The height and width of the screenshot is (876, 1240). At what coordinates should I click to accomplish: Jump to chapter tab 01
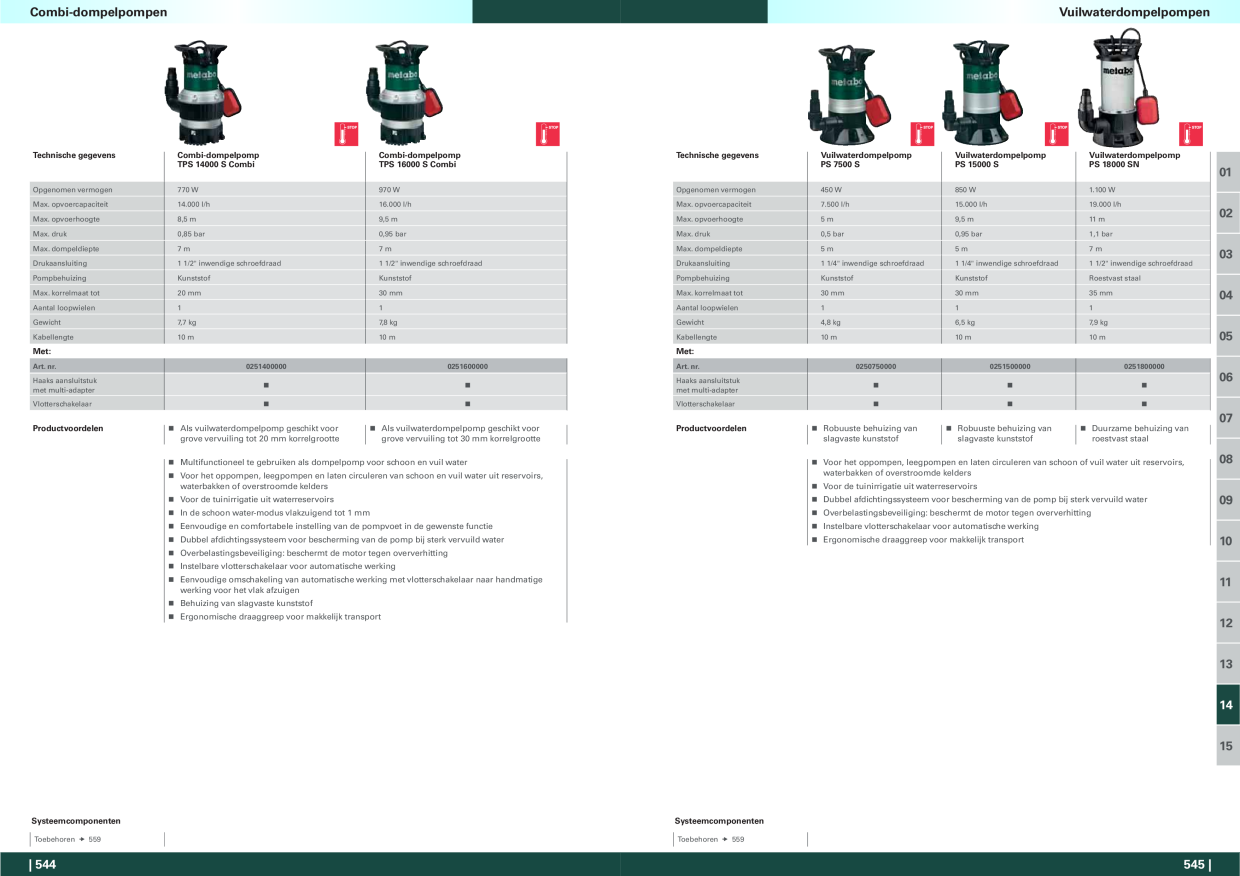point(1227,172)
